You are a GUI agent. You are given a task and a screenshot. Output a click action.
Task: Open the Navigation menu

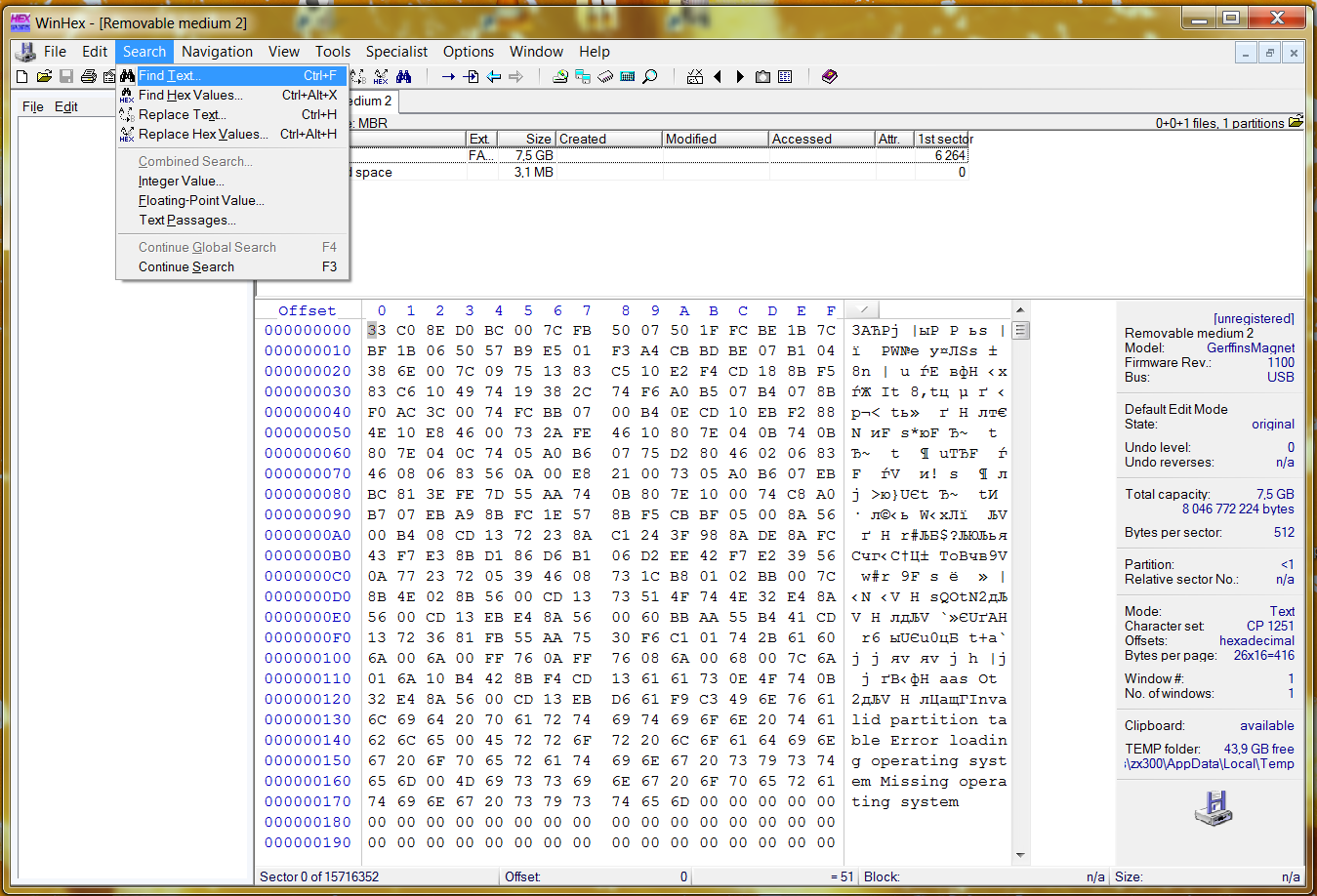[x=217, y=52]
